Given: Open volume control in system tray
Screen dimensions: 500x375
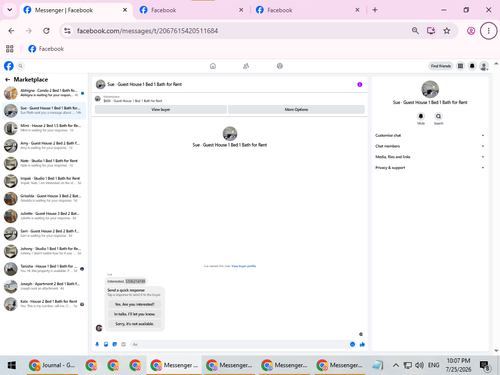Looking at the screenshot, I should 419,365.
